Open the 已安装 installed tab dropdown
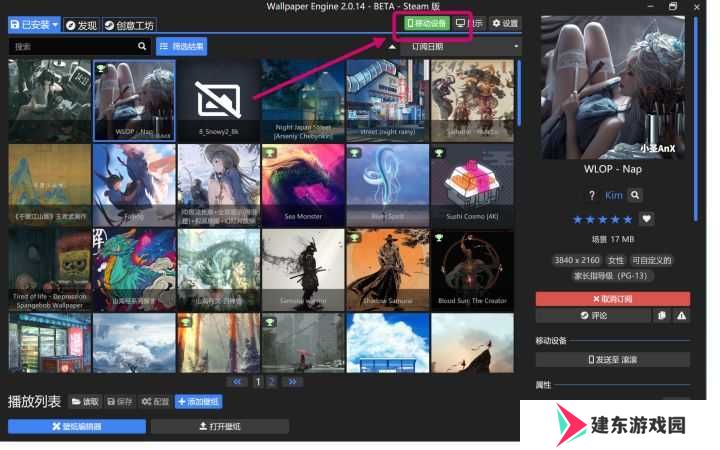Viewport: 720px width, 450px height. 34,24
